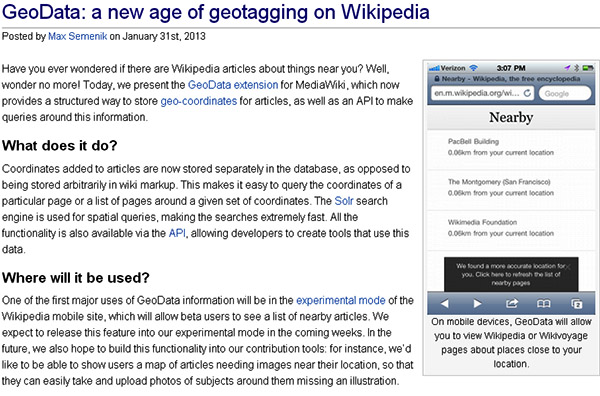Click the en.m.wikipedia.org address field
Screen dimensions: 600x396
482,93
